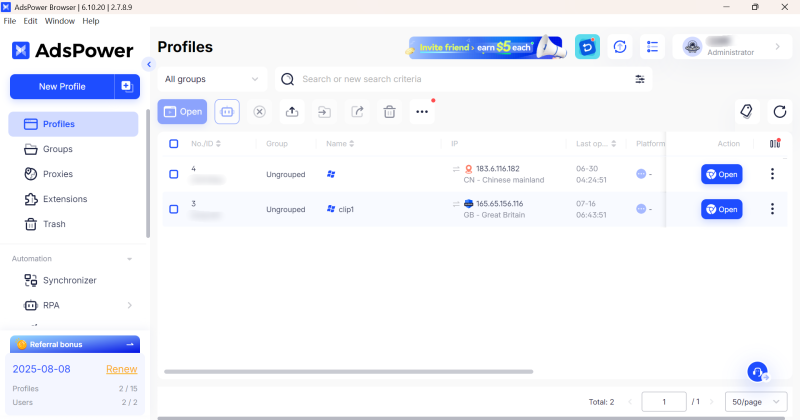Open the Administrator account menu
Image resolution: width=800 pixels, height=420 pixels.
(732, 47)
